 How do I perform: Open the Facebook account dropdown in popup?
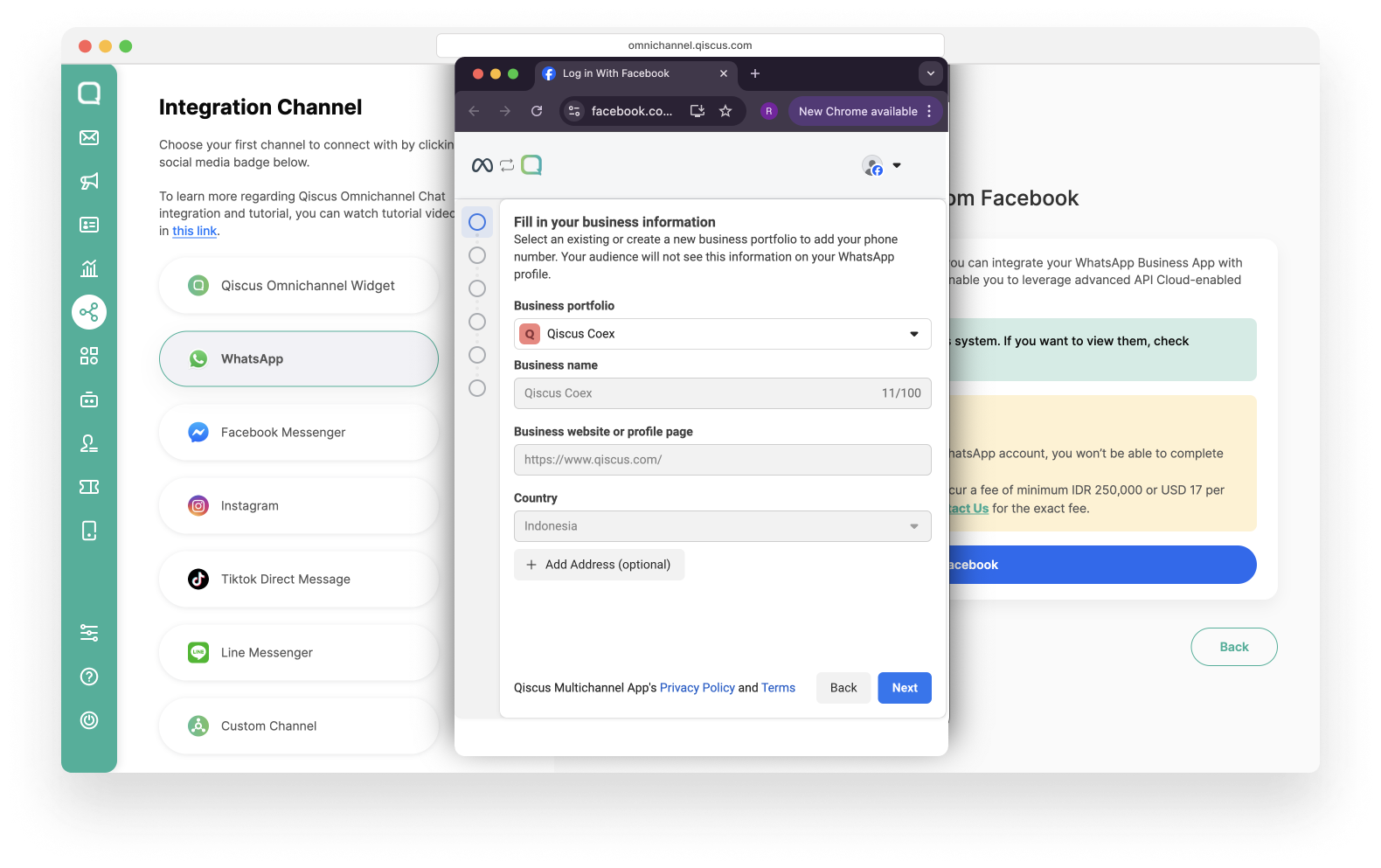(x=881, y=165)
